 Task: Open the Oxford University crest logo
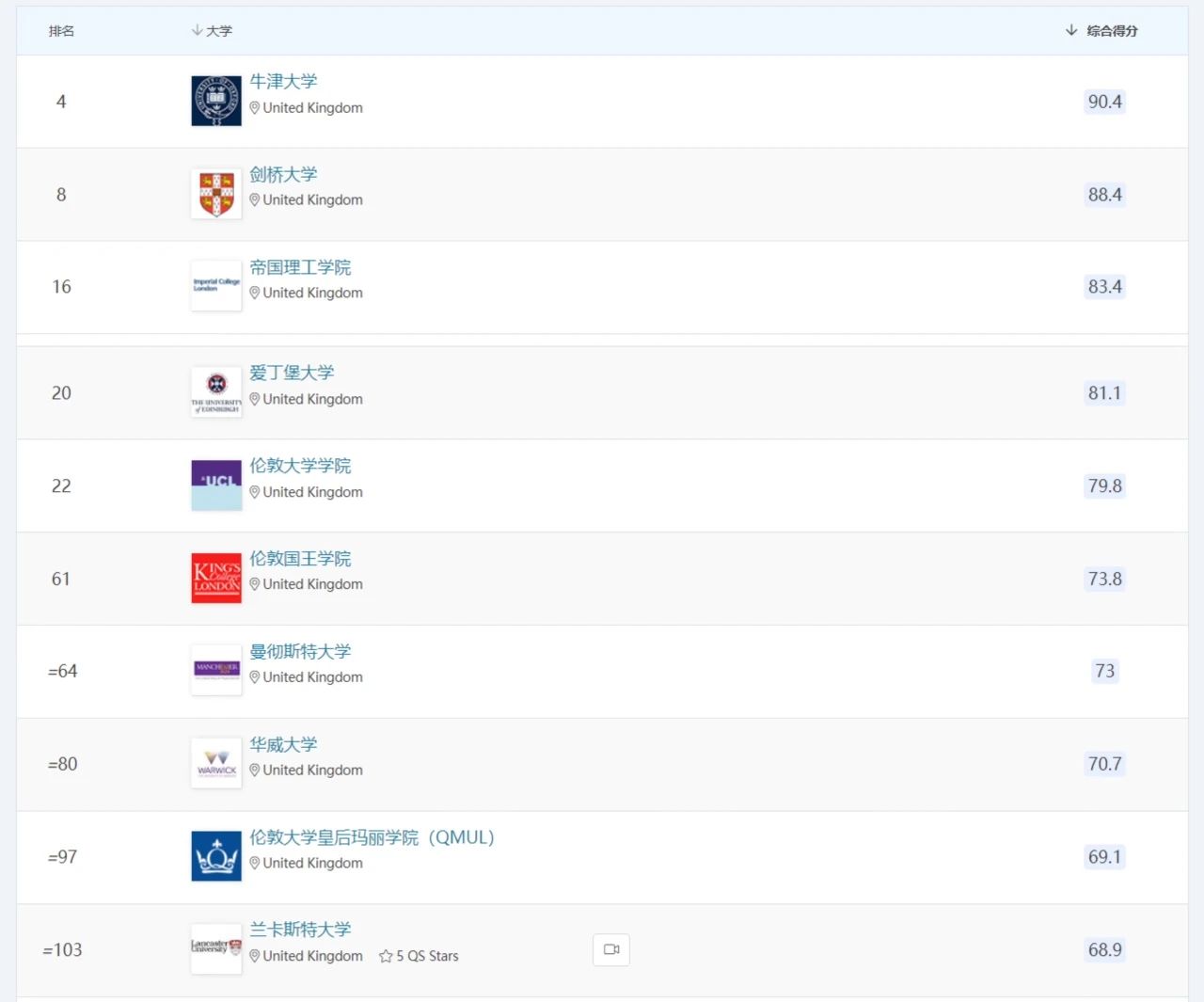click(216, 101)
